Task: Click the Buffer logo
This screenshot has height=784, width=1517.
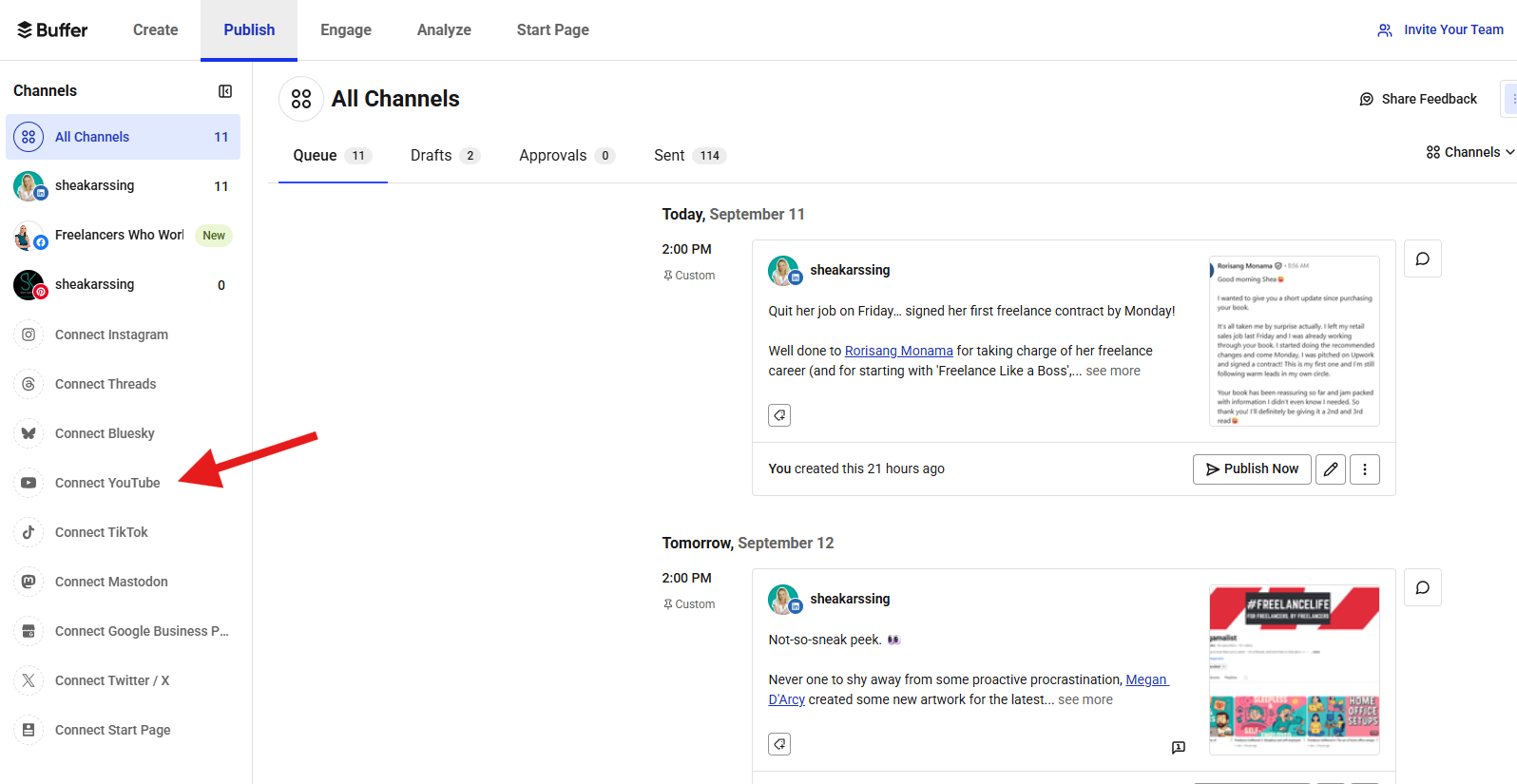Action: [x=52, y=29]
